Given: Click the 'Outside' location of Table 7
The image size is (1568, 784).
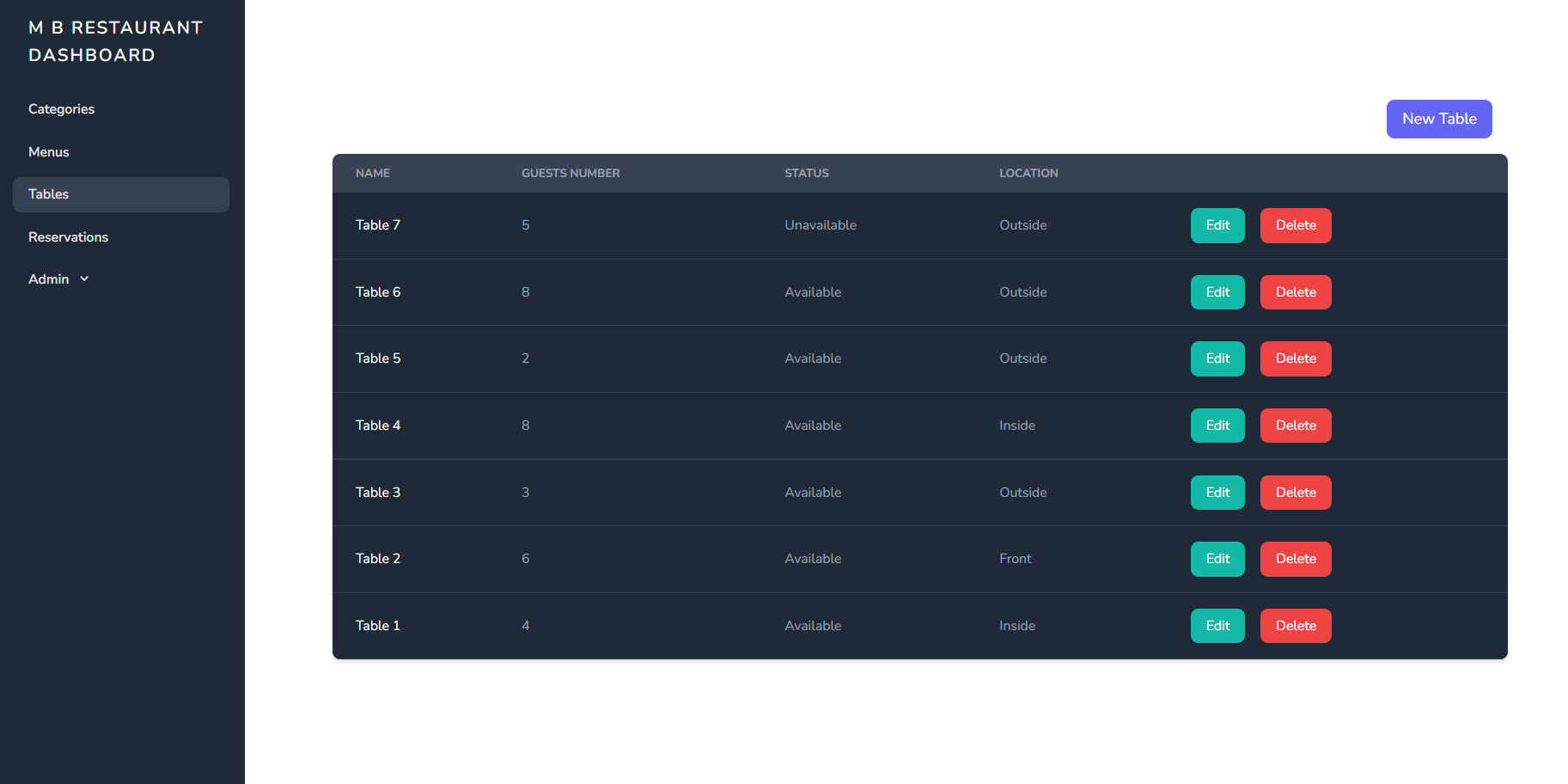Looking at the screenshot, I should click(x=1023, y=225).
